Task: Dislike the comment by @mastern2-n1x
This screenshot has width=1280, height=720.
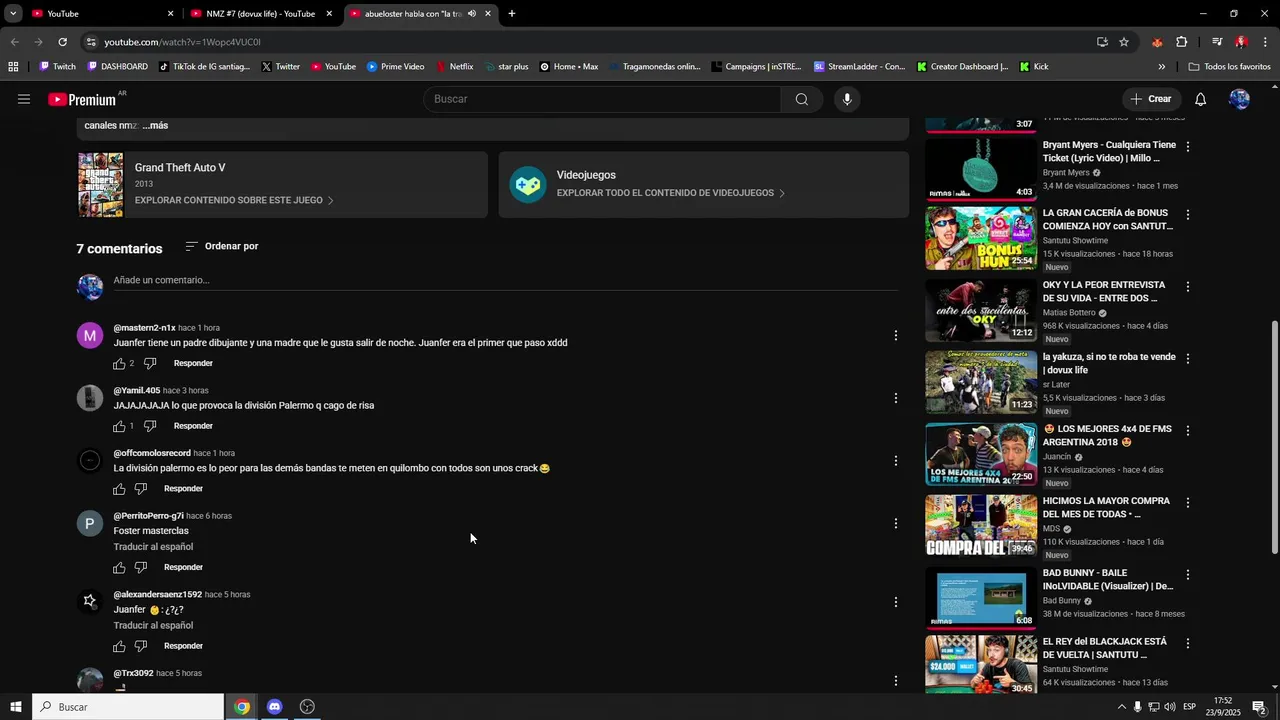Action: click(150, 363)
